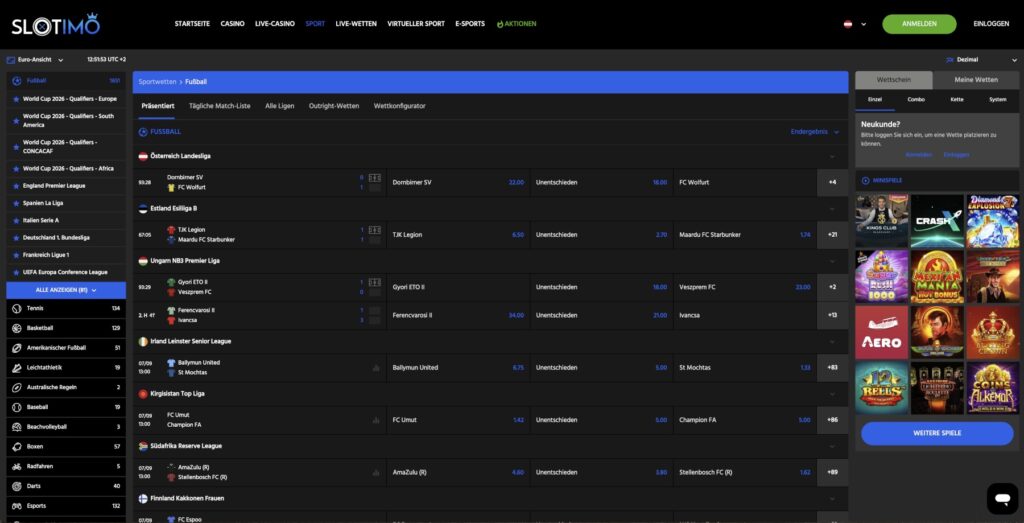Viewport: 1024px width, 523px height.
Task: Open statistics icon for FC Umut match
Action: pyautogui.click(x=376, y=420)
